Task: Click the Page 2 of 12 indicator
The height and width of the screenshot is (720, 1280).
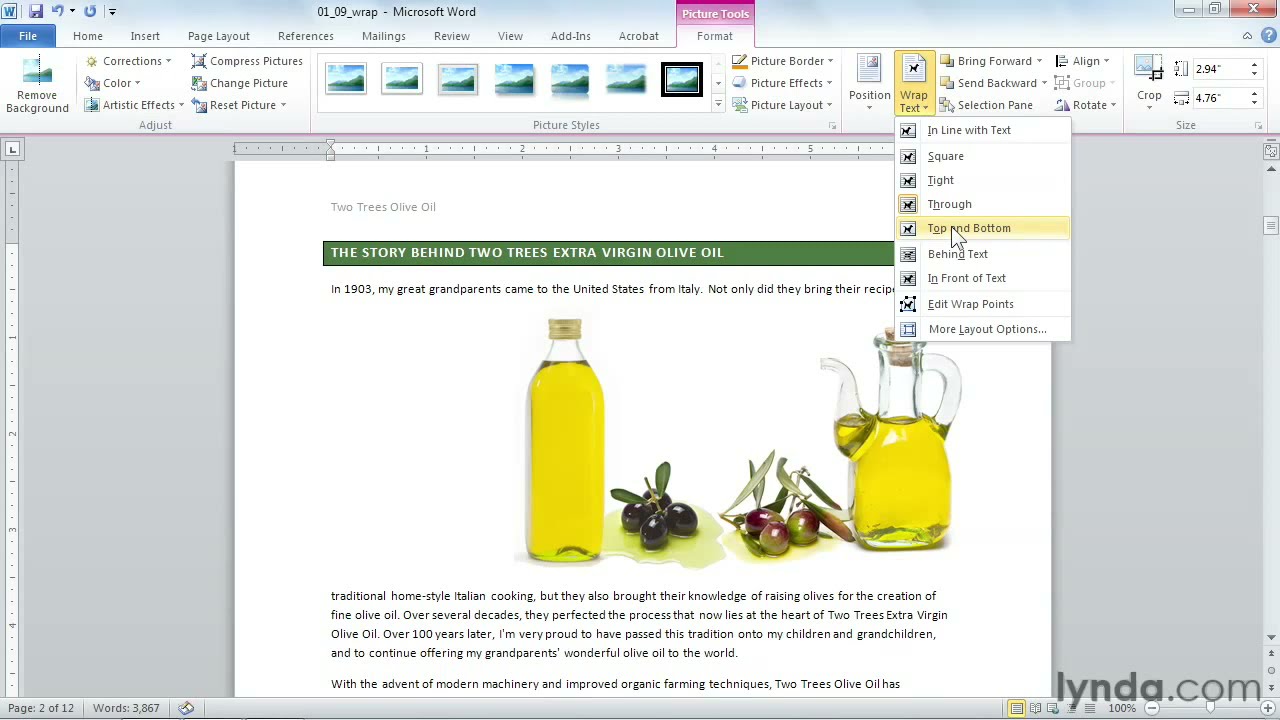Action: click(41, 708)
